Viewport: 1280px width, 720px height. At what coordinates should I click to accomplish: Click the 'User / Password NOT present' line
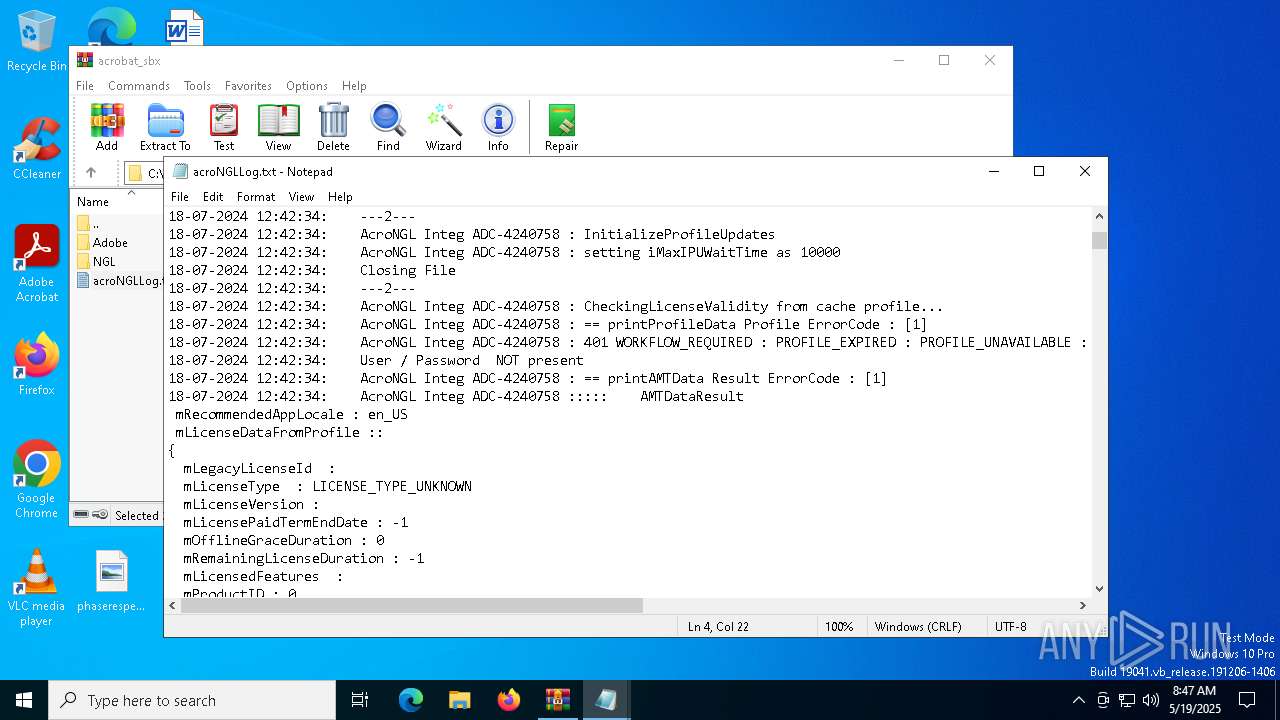point(472,360)
